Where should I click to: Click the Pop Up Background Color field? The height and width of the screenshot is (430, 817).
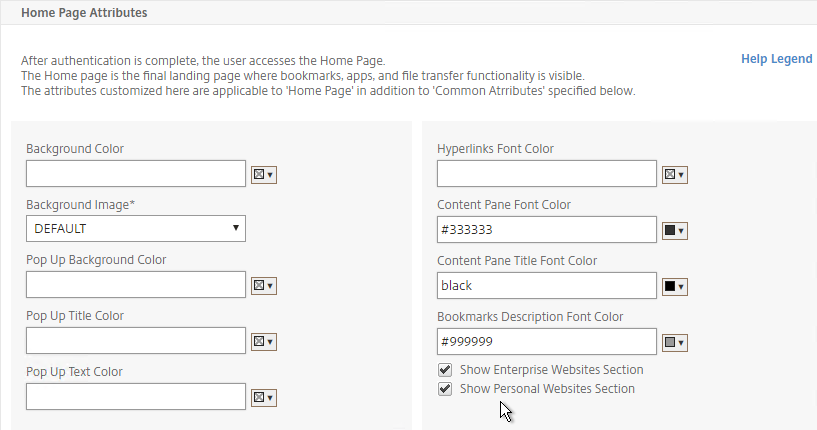tap(136, 285)
